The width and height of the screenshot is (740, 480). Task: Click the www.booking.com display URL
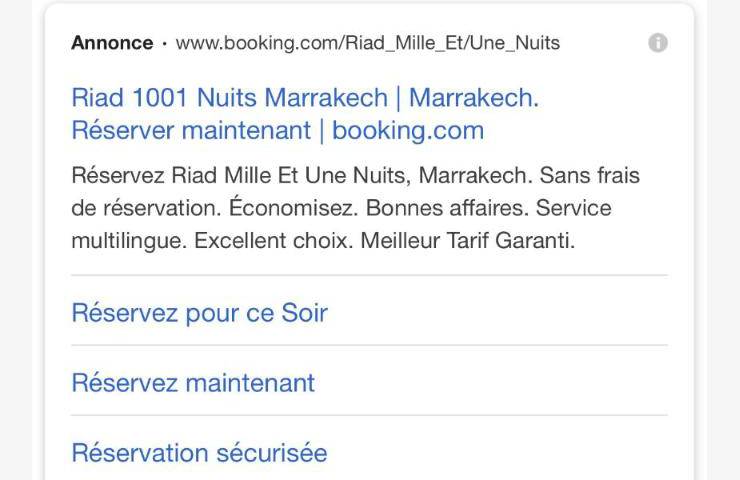(262, 43)
